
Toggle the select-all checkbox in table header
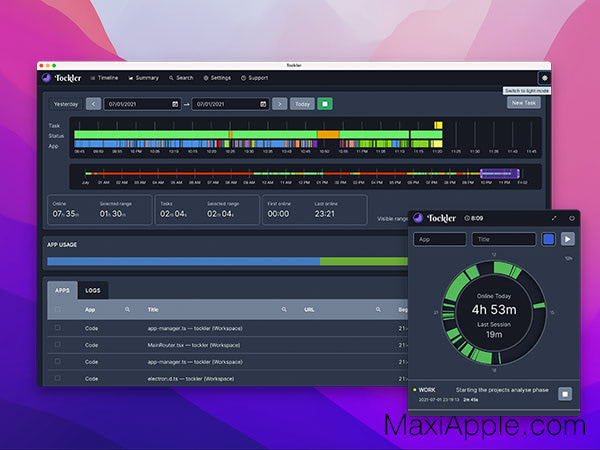point(58,309)
